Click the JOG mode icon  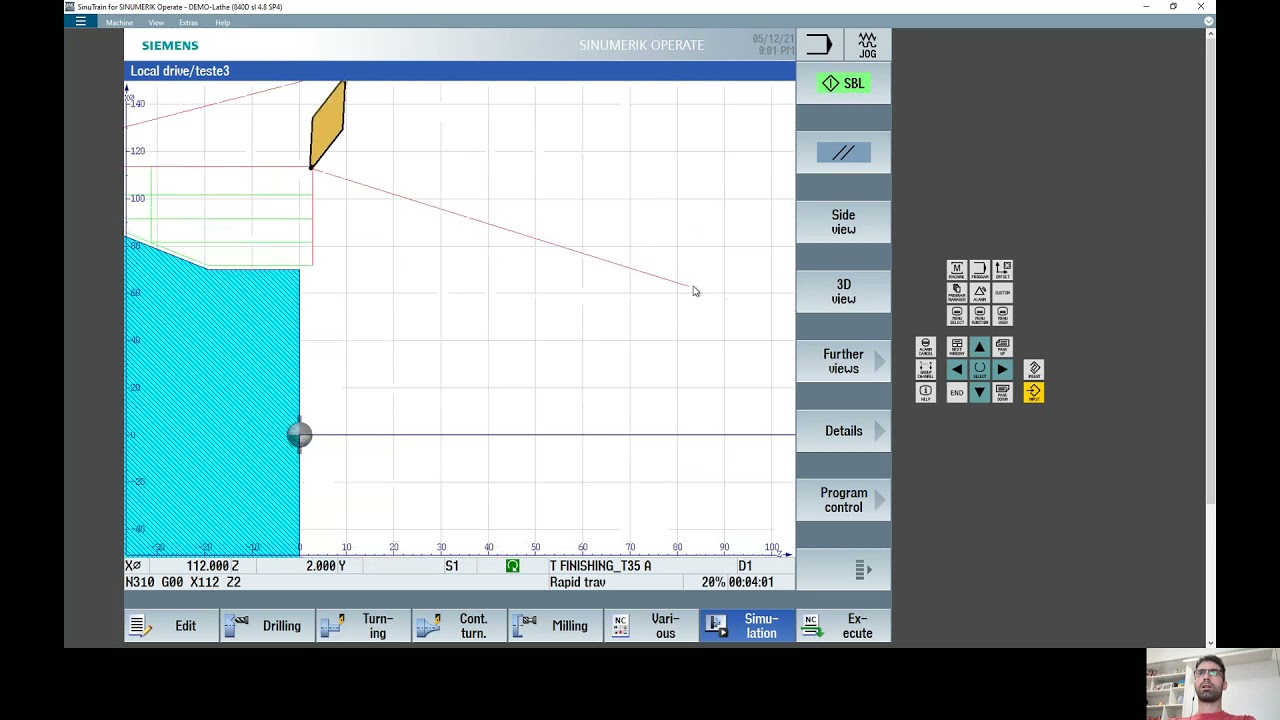(x=867, y=45)
